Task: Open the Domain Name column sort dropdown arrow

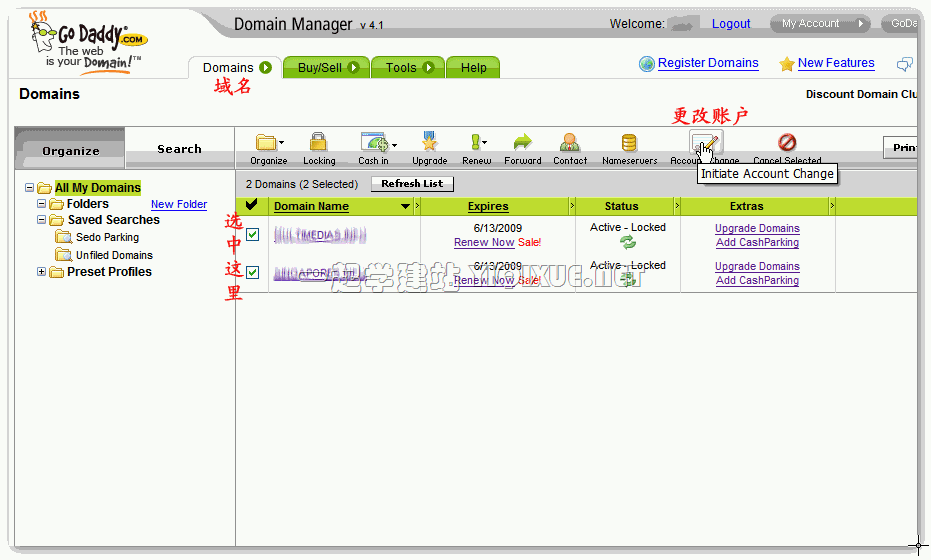Action: click(406, 207)
